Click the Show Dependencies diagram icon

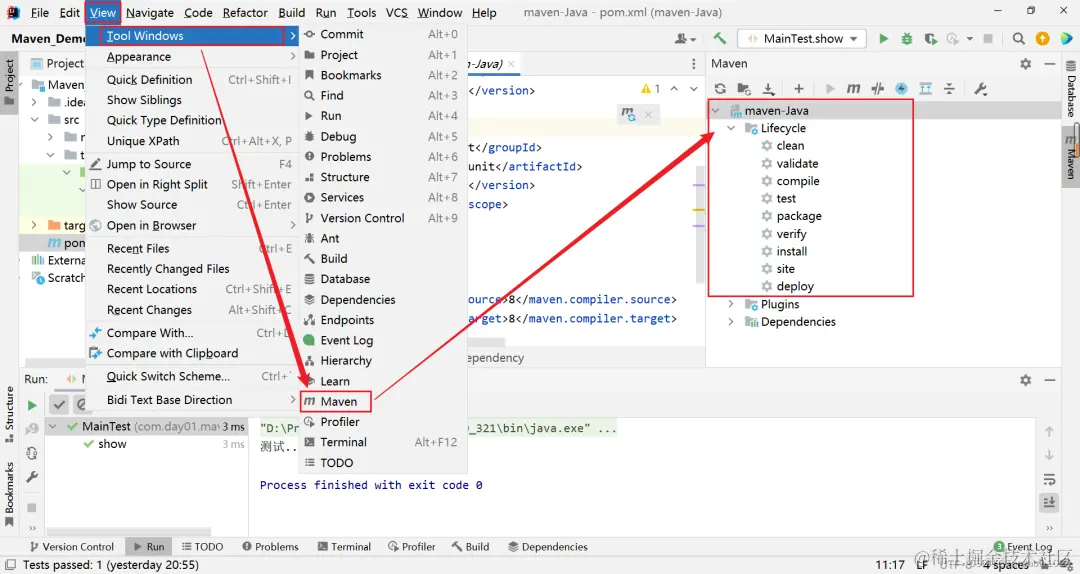pos(926,88)
